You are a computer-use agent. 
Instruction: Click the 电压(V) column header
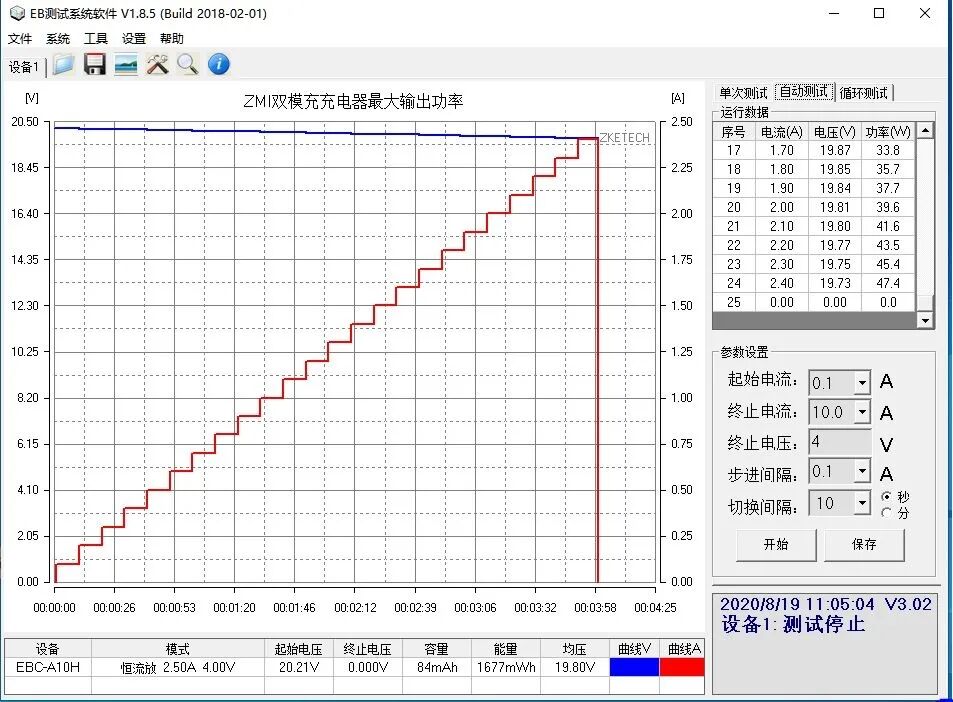tap(834, 132)
